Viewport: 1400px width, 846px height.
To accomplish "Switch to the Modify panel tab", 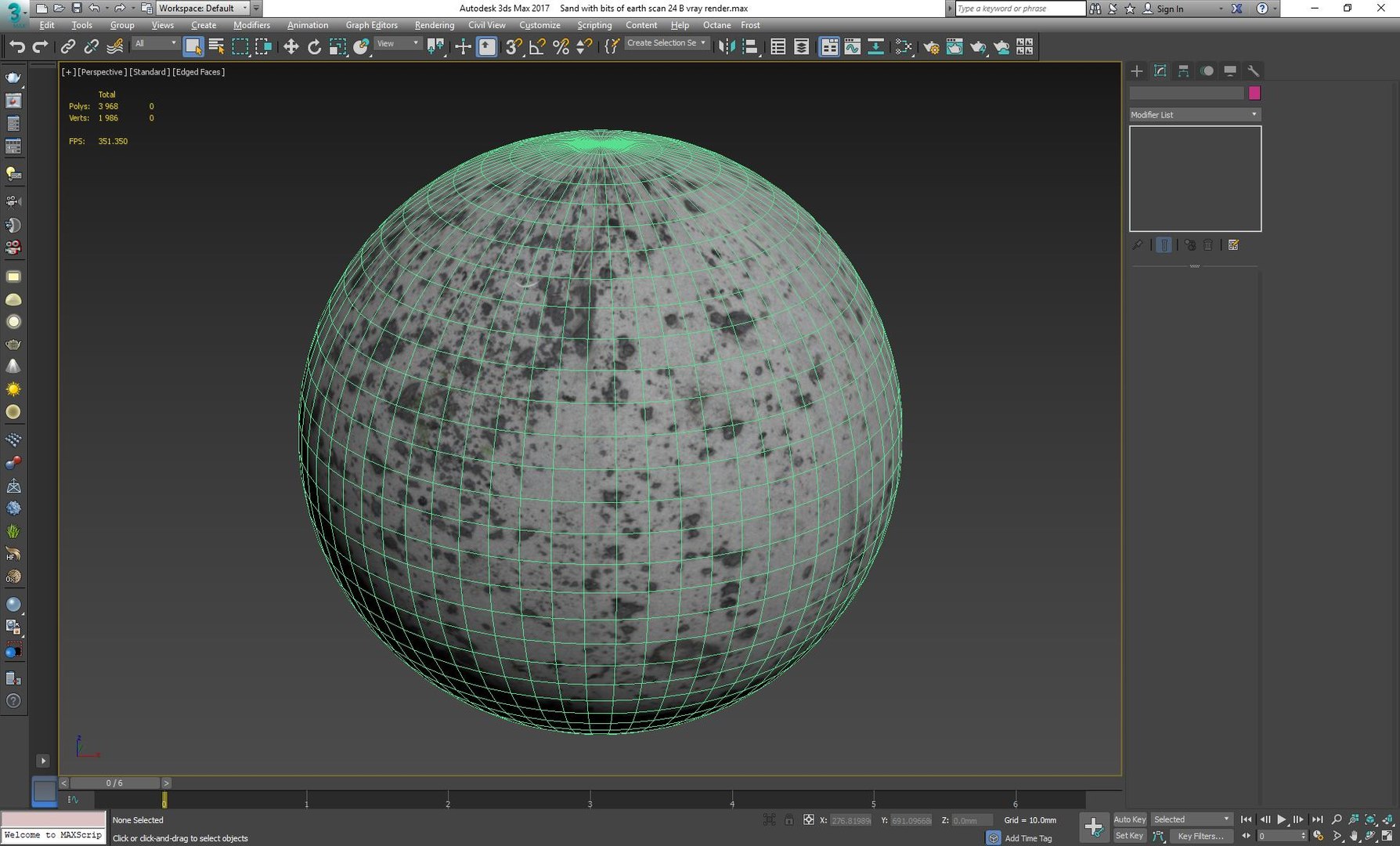I will click(x=1160, y=70).
